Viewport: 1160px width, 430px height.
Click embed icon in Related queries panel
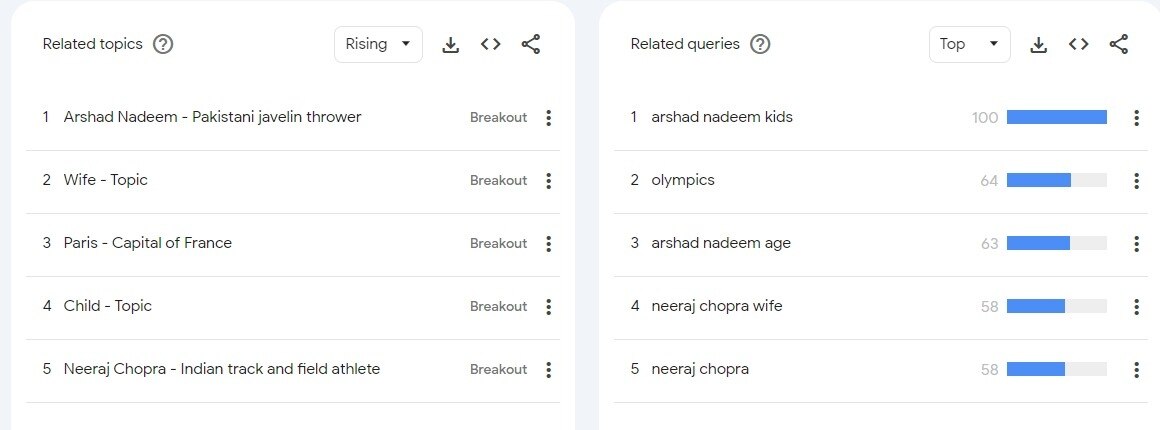(x=1078, y=44)
